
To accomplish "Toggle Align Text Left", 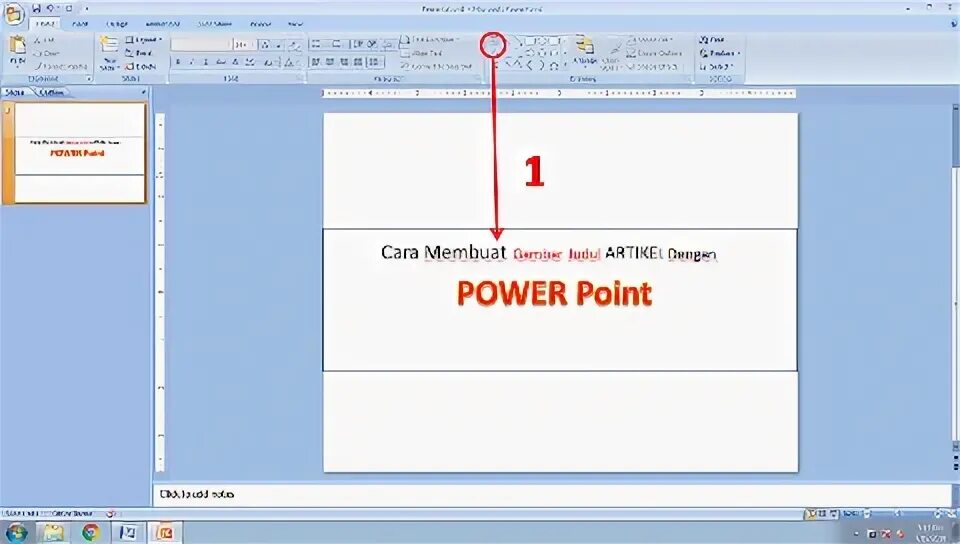I will [x=315, y=62].
